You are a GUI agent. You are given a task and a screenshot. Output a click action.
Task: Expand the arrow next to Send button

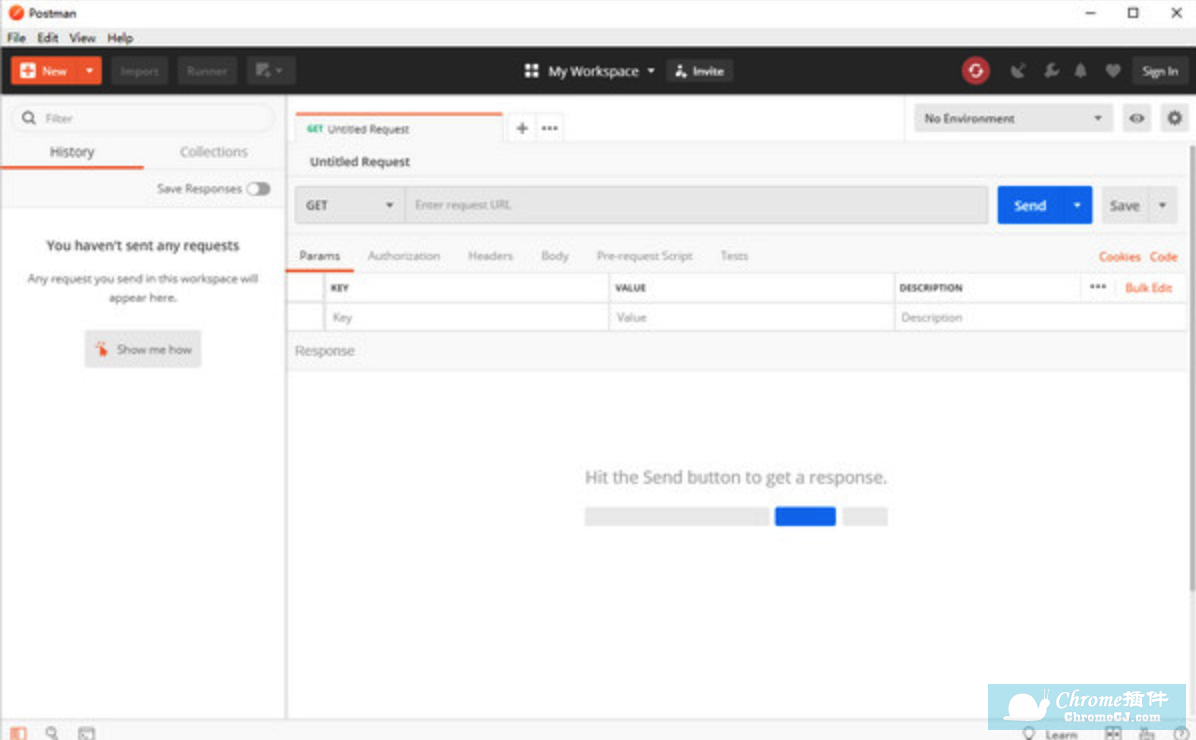tap(1077, 205)
